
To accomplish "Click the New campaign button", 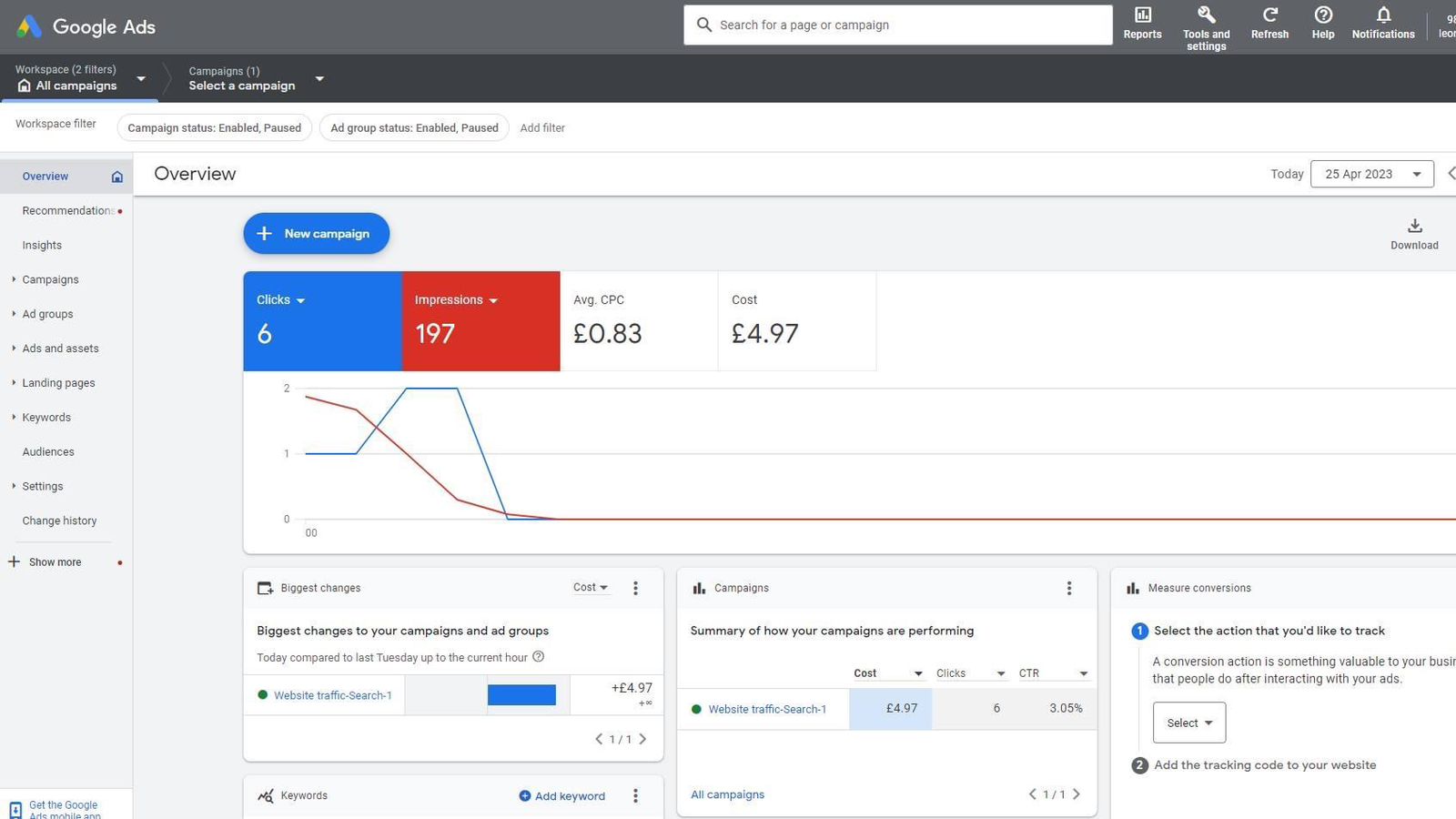I will (316, 234).
